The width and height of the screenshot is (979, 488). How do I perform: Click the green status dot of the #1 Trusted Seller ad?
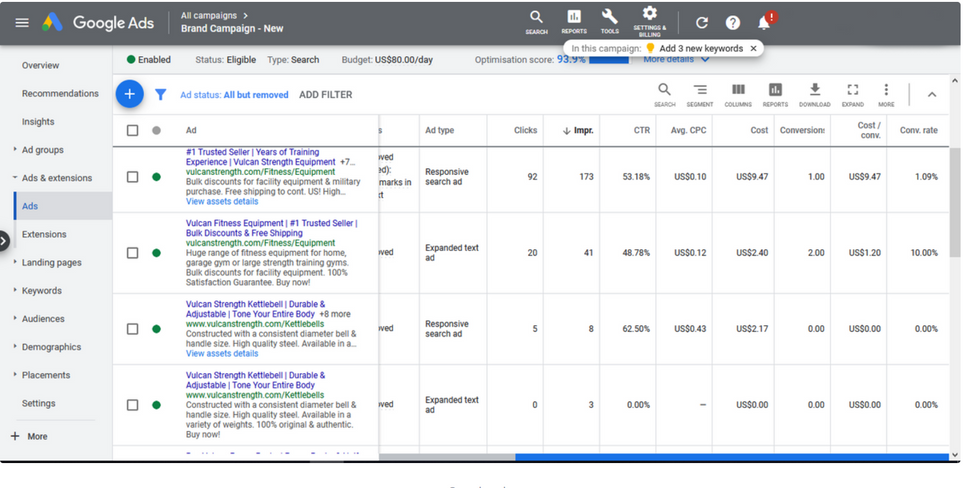click(x=156, y=177)
